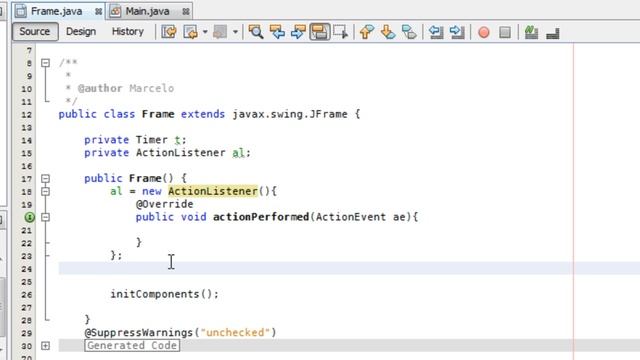Image resolution: width=640 pixels, height=360 pixels.
Task: Click the navigate Back history icon
Action: tap(191, 32)
